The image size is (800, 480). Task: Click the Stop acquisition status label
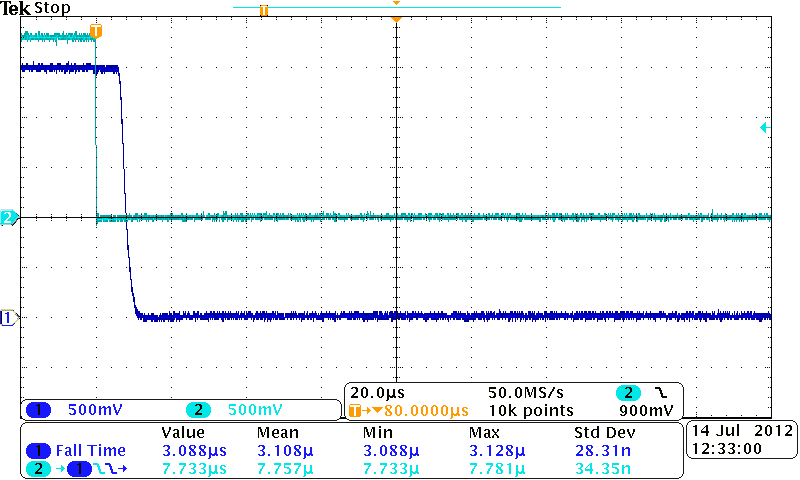52,9
